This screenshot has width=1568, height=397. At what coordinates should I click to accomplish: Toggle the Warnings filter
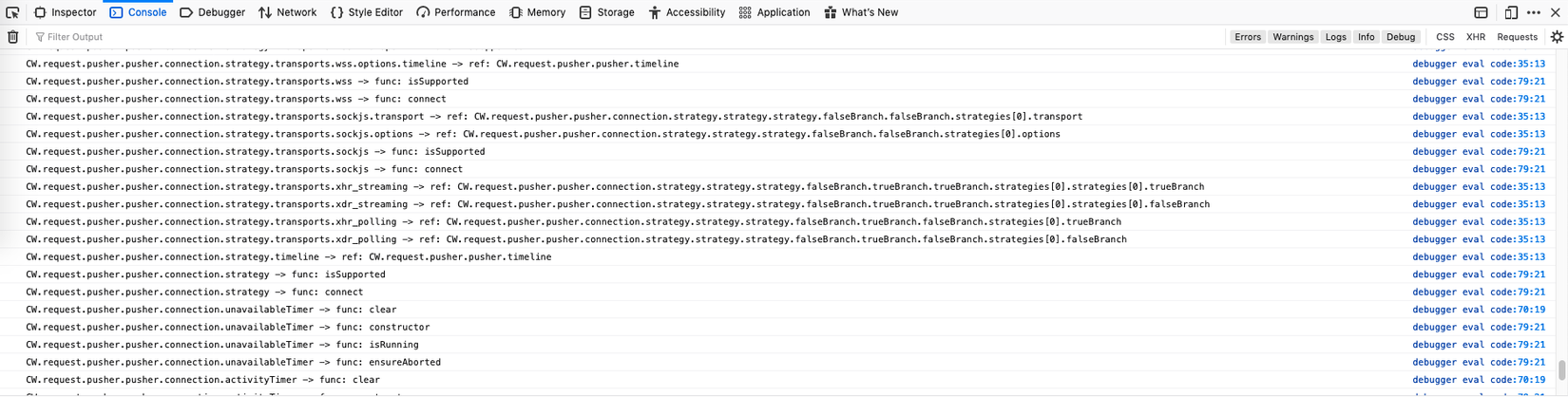pos(1292,37)
